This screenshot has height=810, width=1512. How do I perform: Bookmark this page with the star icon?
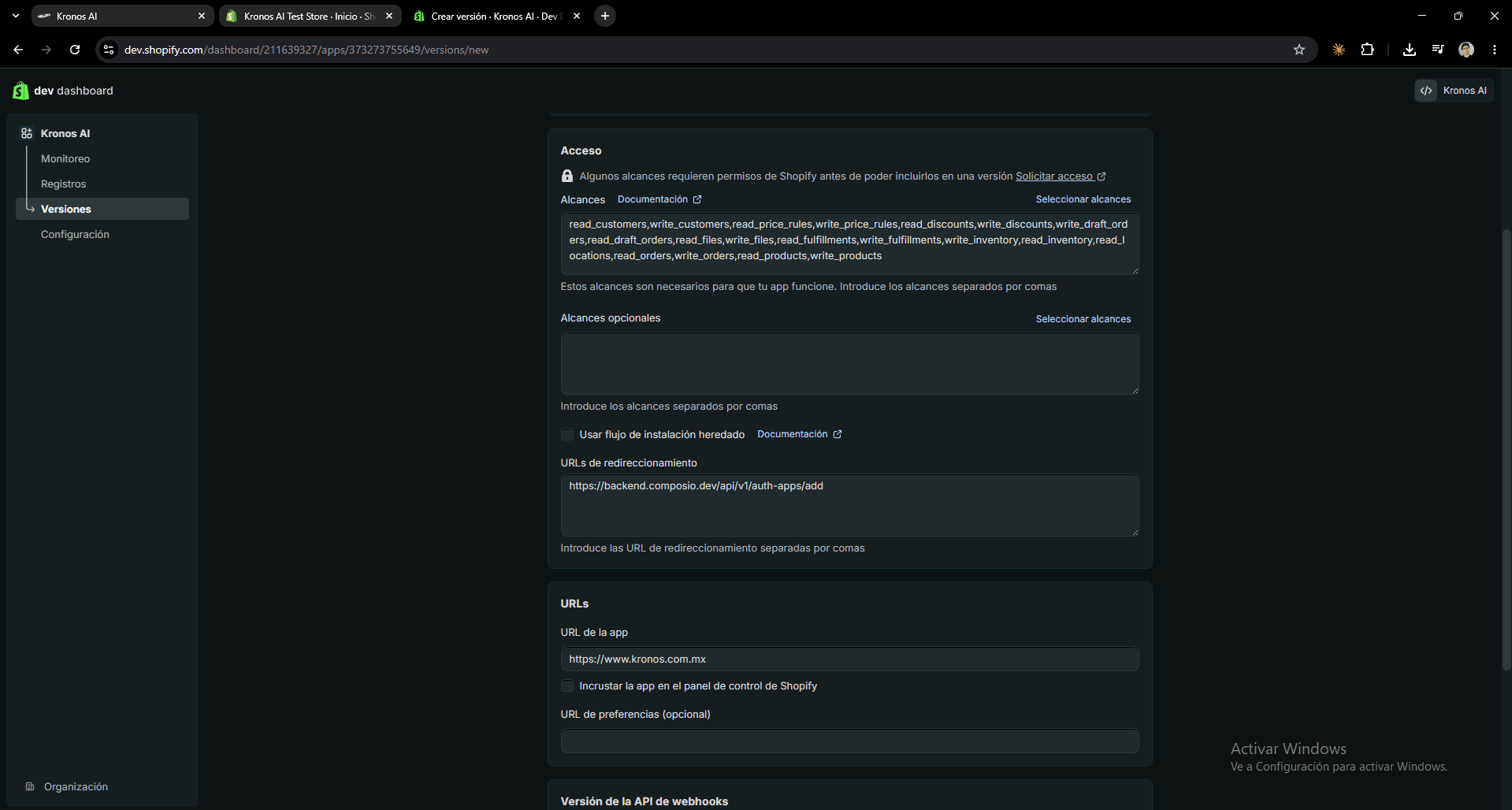coord(1299,50)
